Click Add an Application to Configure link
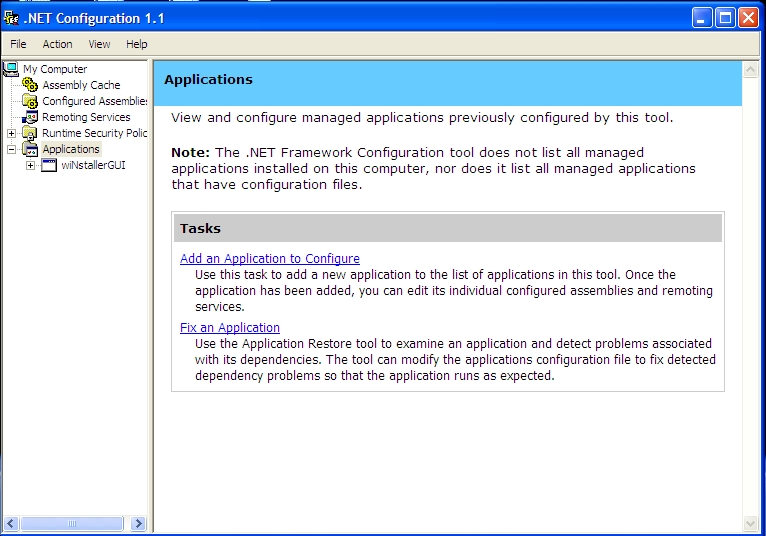This screenshot has width=766, height=536. [x=270, y=258]
